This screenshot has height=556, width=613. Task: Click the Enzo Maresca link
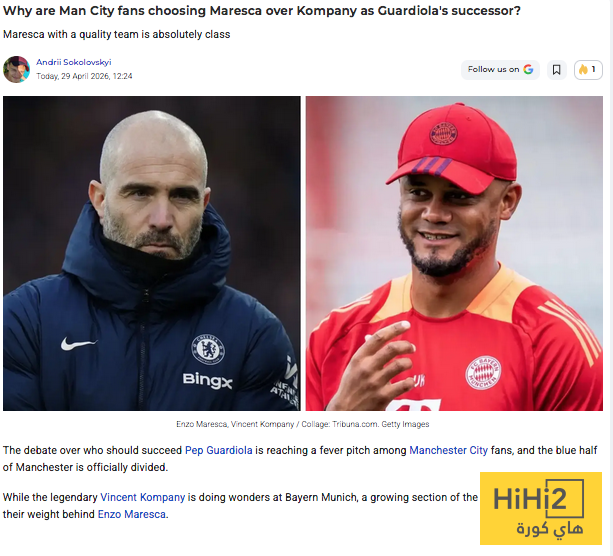tap(132, 514)
